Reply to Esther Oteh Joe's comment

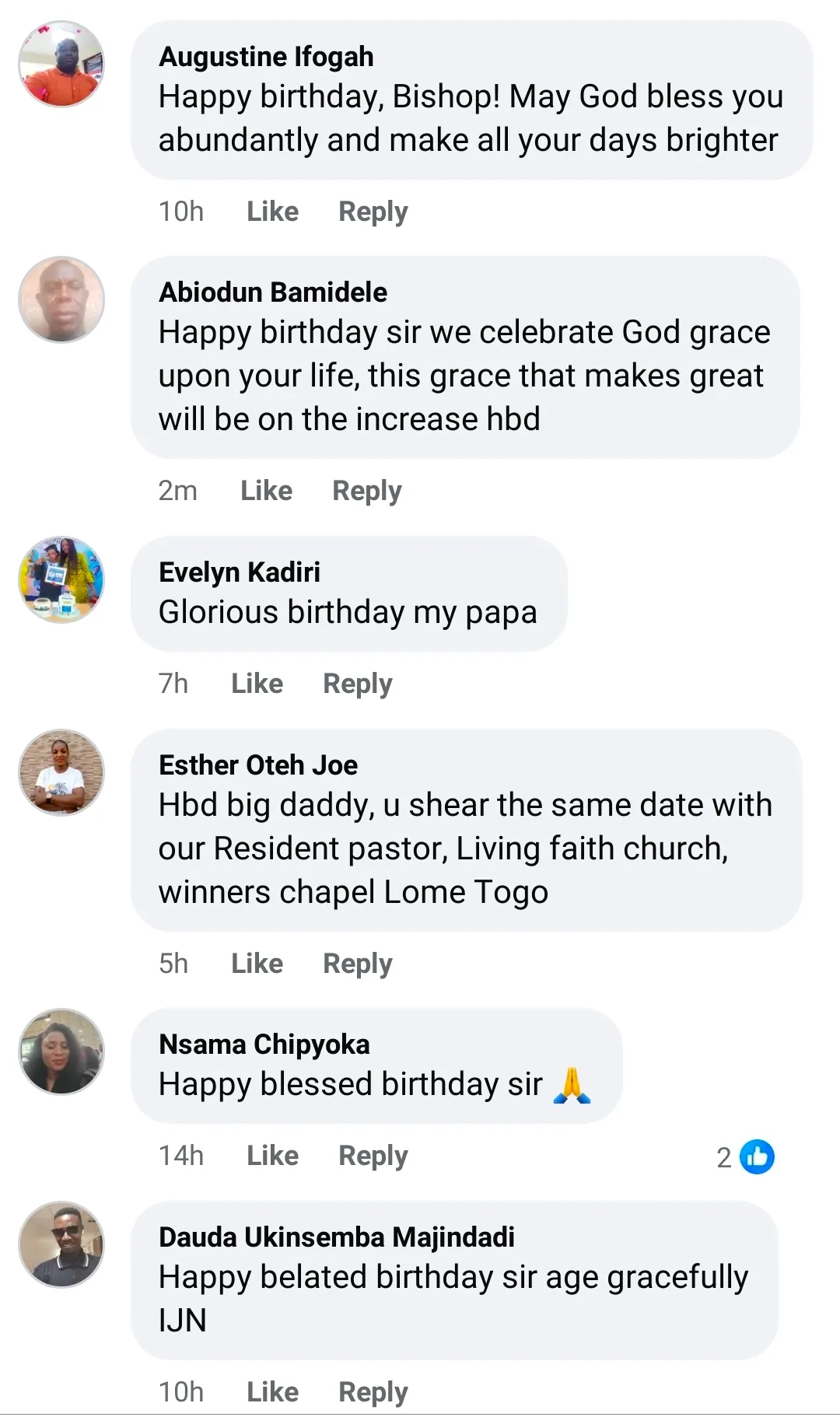(357, 964)
